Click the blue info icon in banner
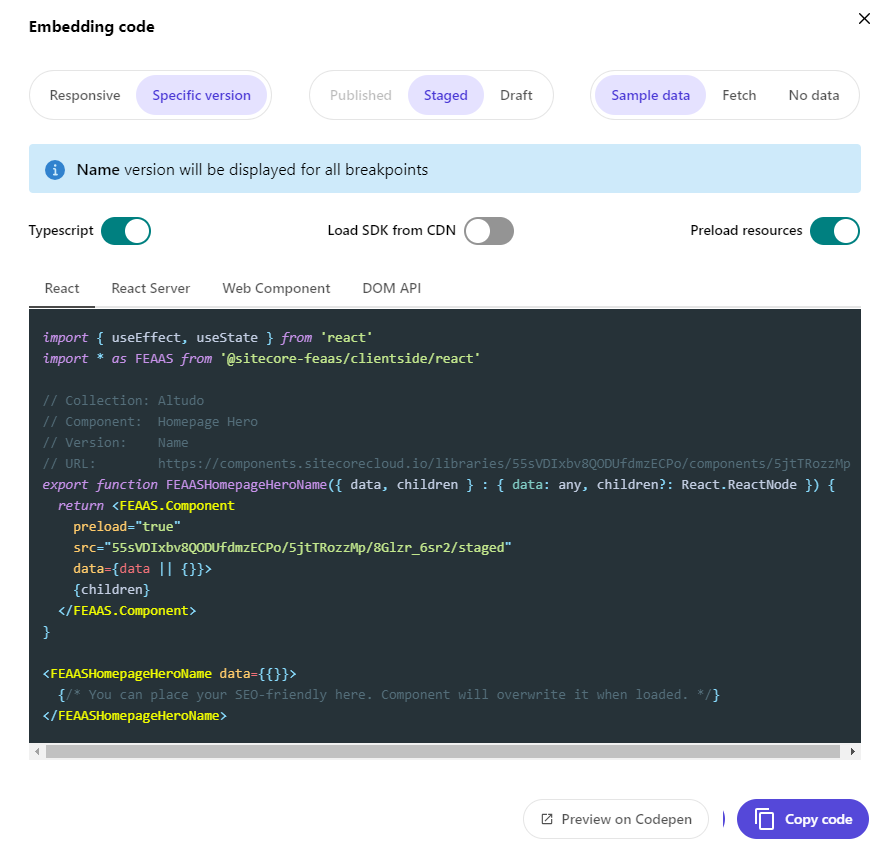 pyautogui.click(x=55, y=169)
